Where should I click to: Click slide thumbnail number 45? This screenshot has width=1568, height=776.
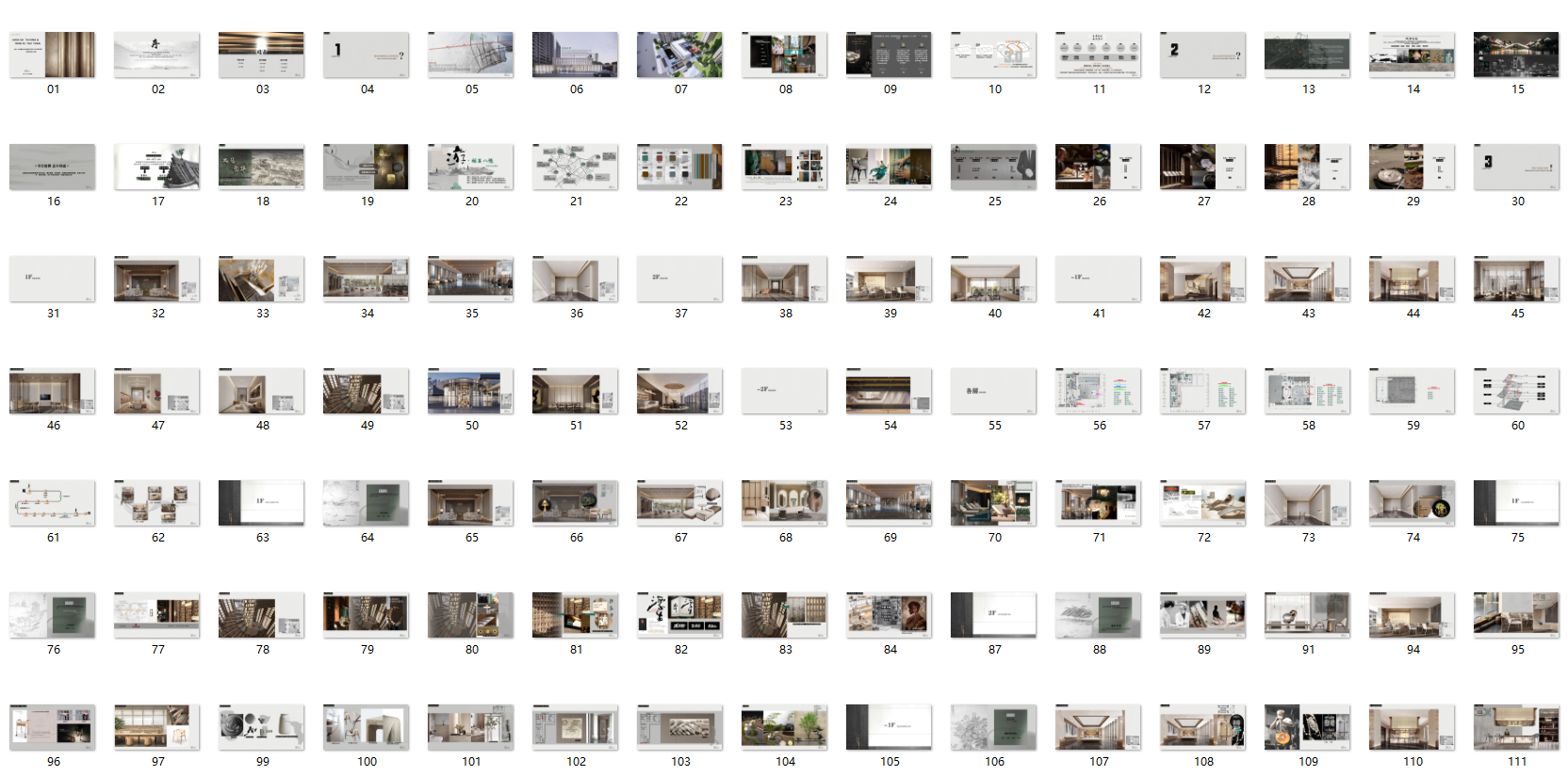(1517, 279)
